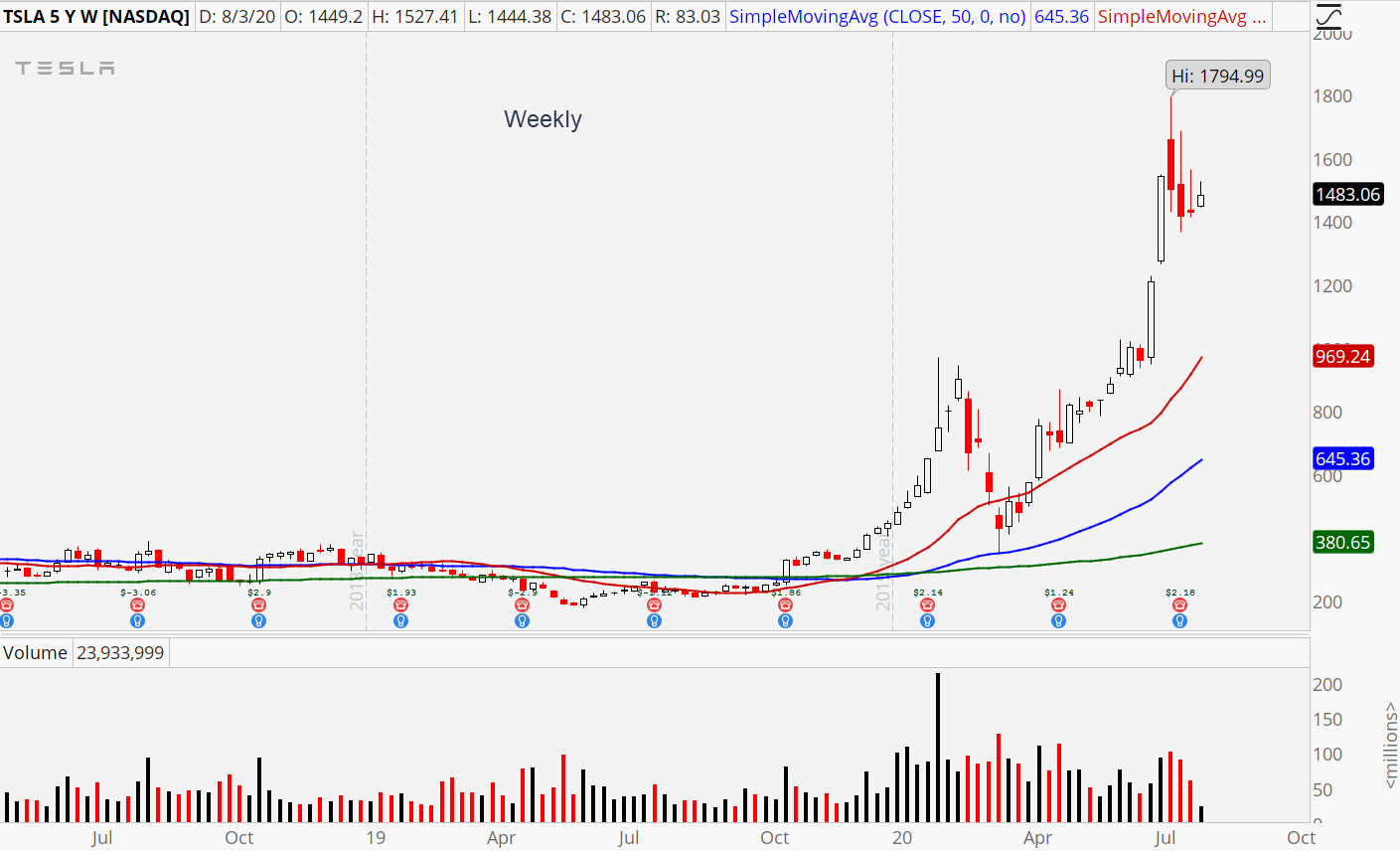Click the red earnings phone icon under $2.14

click(x=927, y=604)
